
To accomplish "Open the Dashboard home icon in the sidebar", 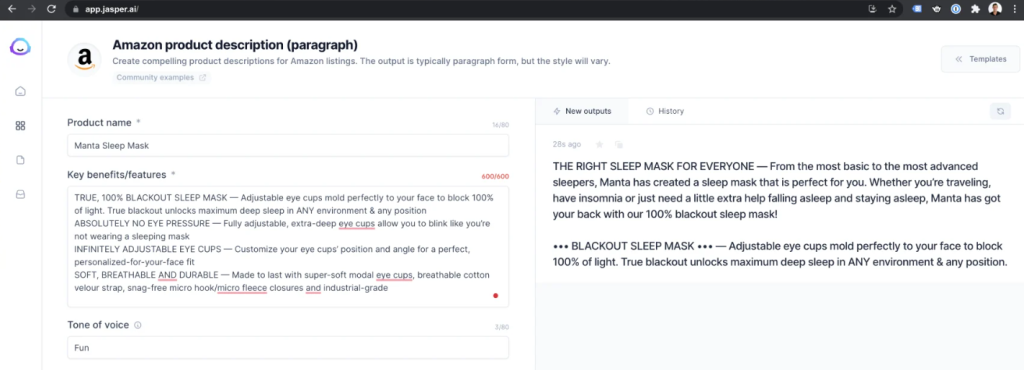I will click(20, 91).
